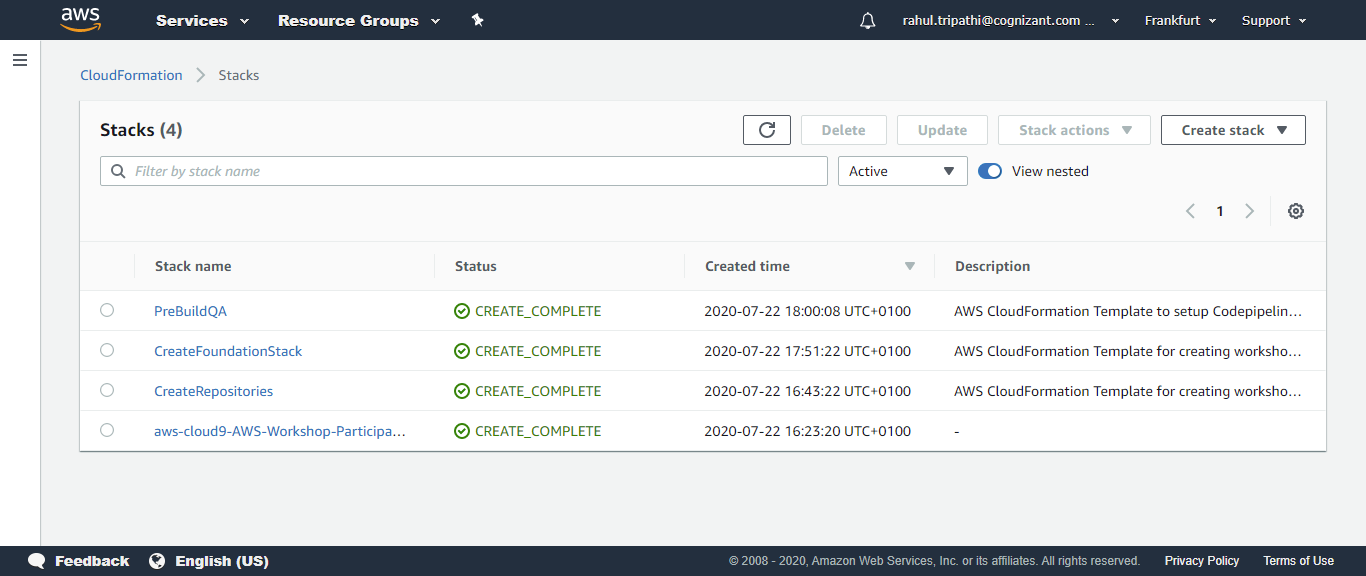Click the Stacks (4) heading
This screenshot has width=1366, height=576.
141,130
